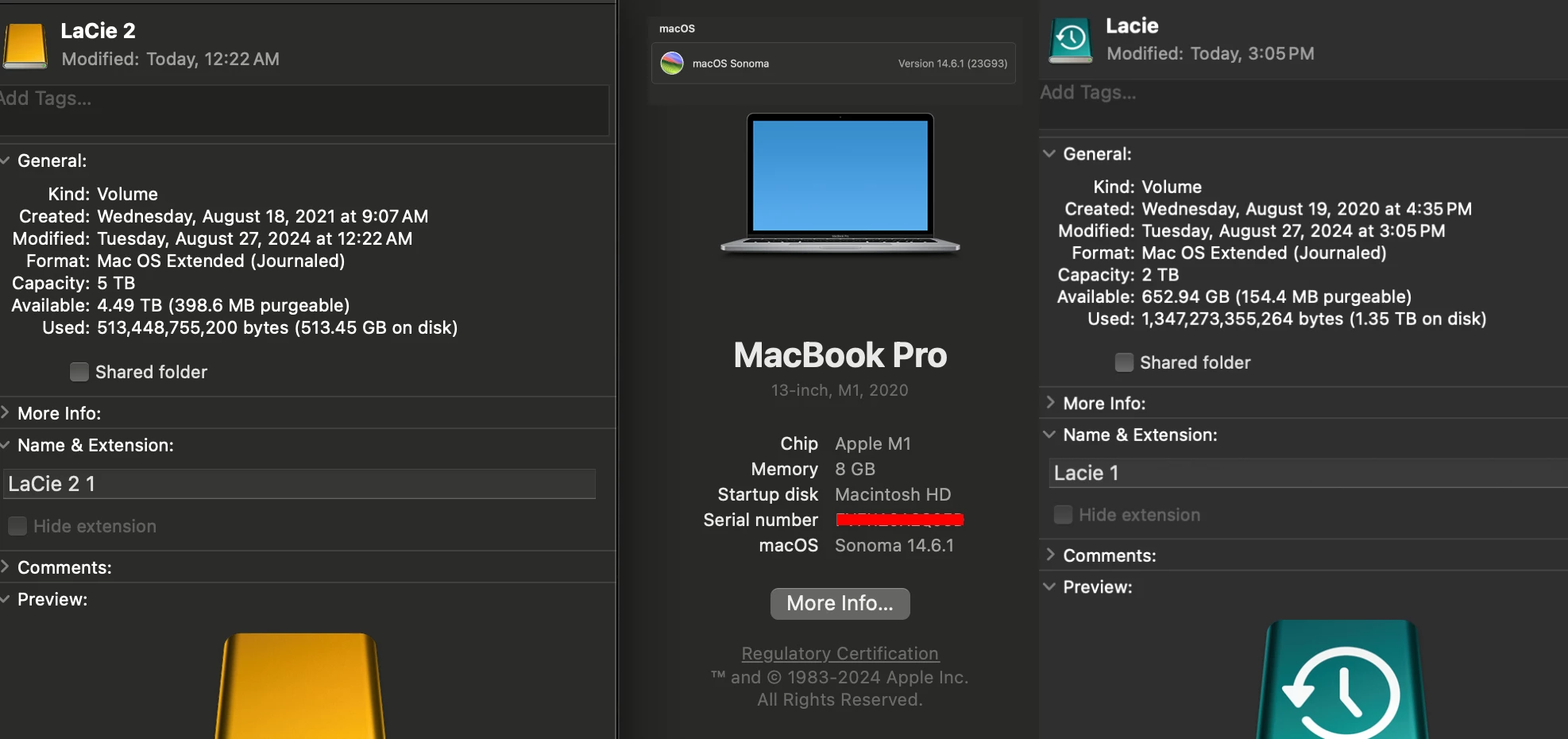
Task: Expand More Info section in LaCie 2 window
Action: click(x=5, y=412)
